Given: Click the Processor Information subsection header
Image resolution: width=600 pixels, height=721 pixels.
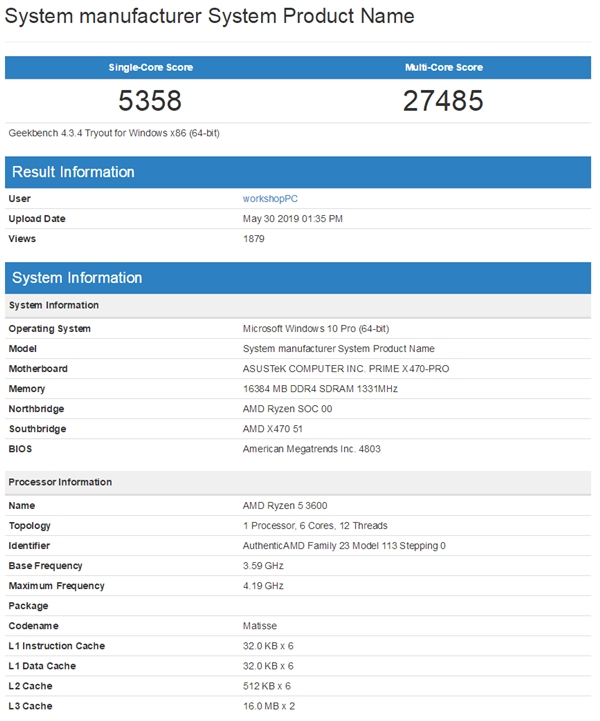Looking at the screenshot, I should (x=60, y=482).
